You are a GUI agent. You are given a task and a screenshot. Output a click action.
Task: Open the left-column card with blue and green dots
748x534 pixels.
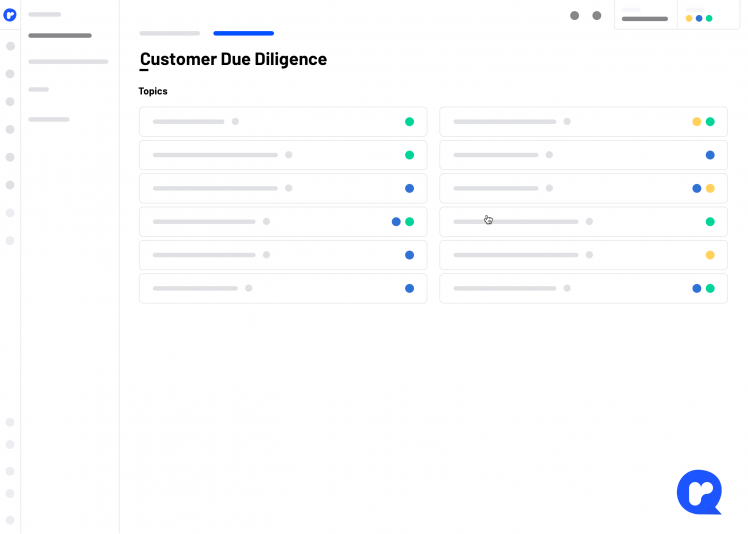pyautogui.click(x=283, y=221)
